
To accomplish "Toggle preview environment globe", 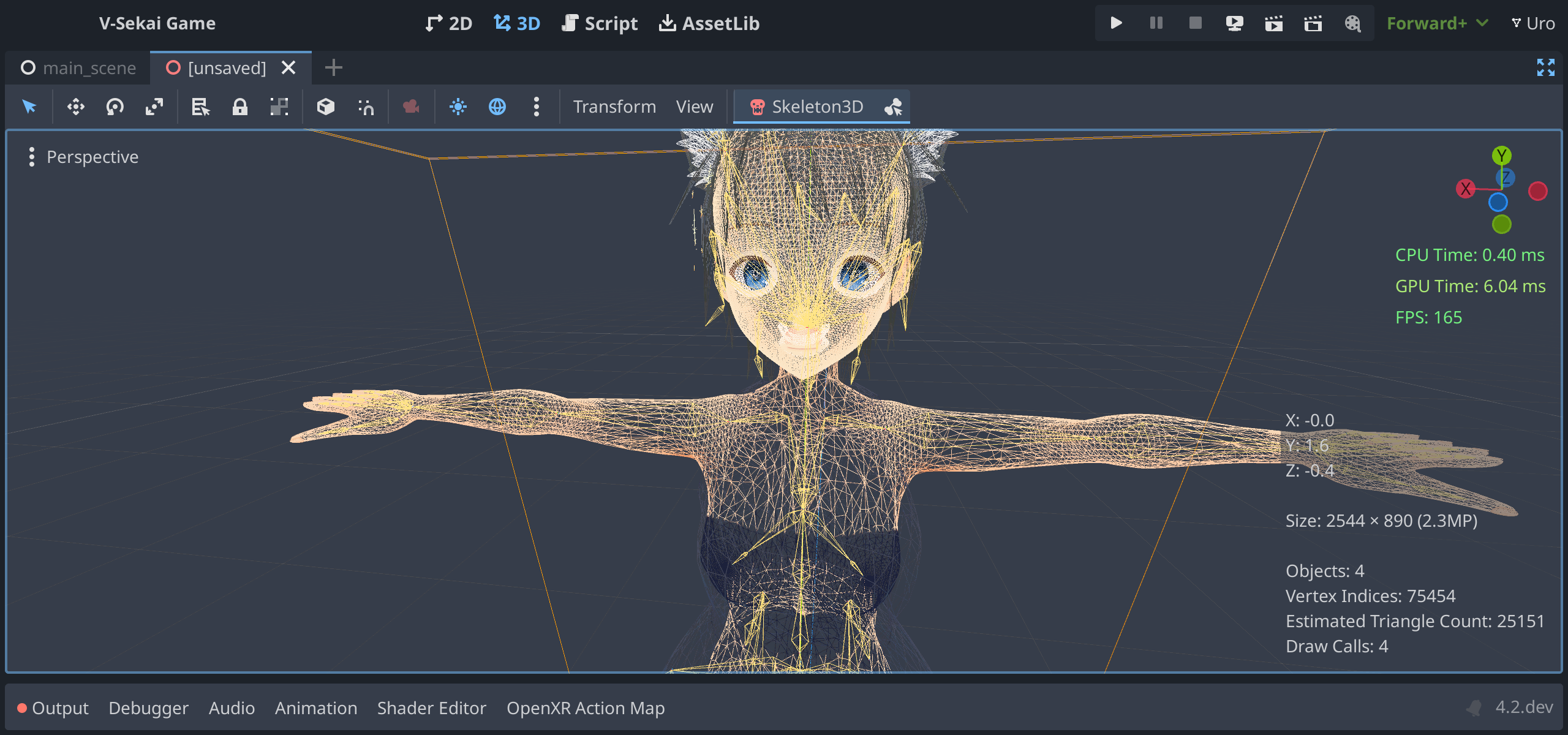I will click(x=498, y=106).
